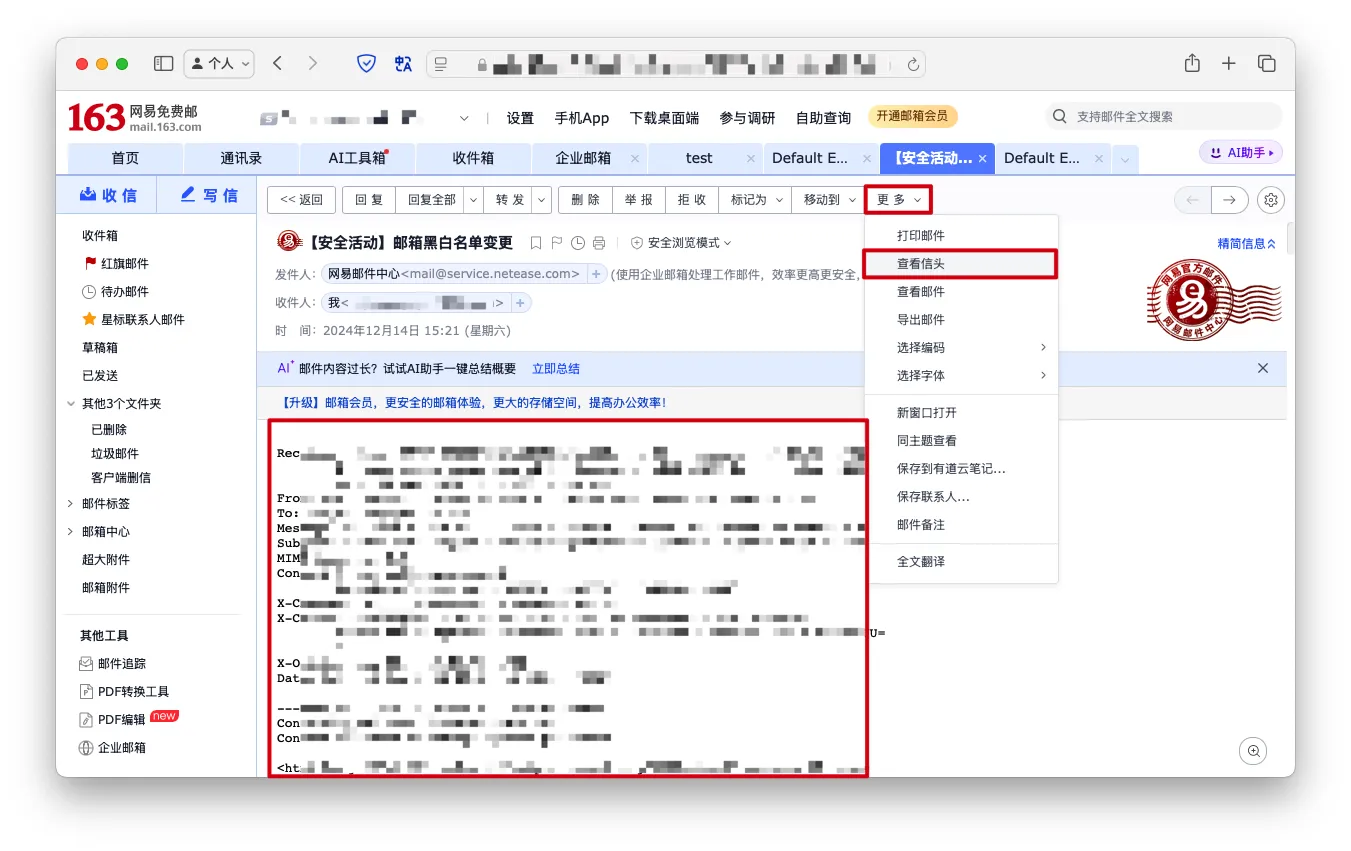Click the 写信 compose button
The image size is (1351, 851).
[x=208, y=196]
